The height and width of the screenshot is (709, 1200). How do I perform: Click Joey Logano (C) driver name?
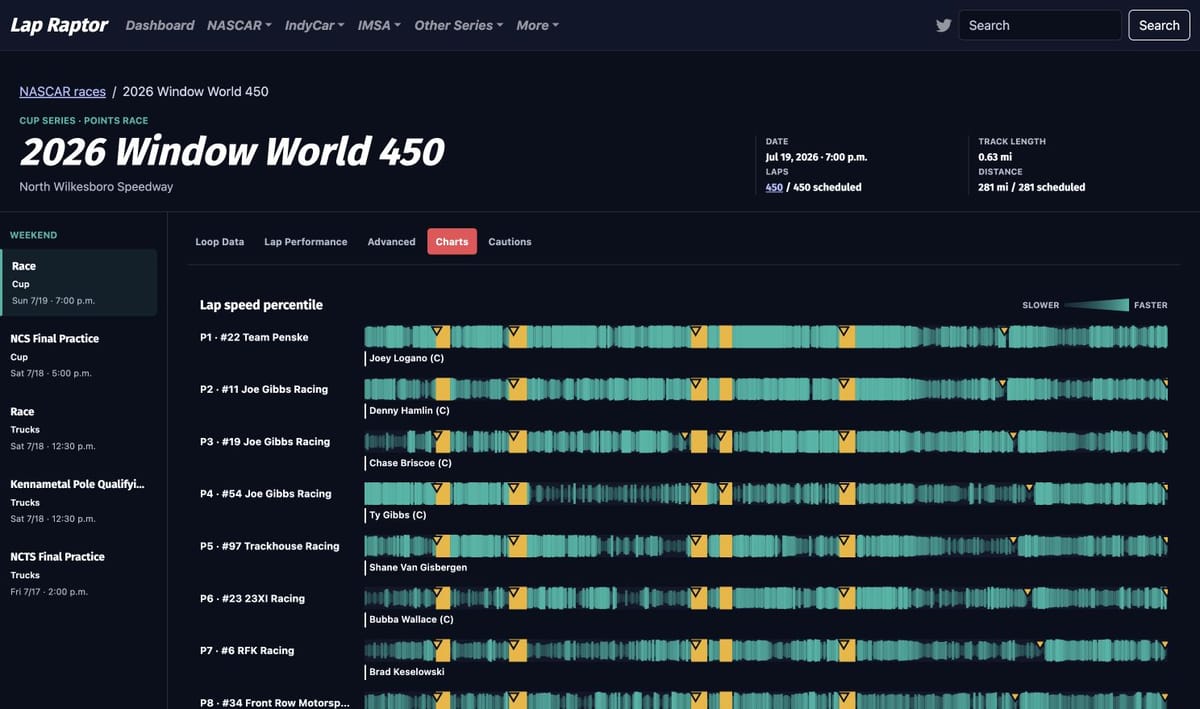click(407, 358)
